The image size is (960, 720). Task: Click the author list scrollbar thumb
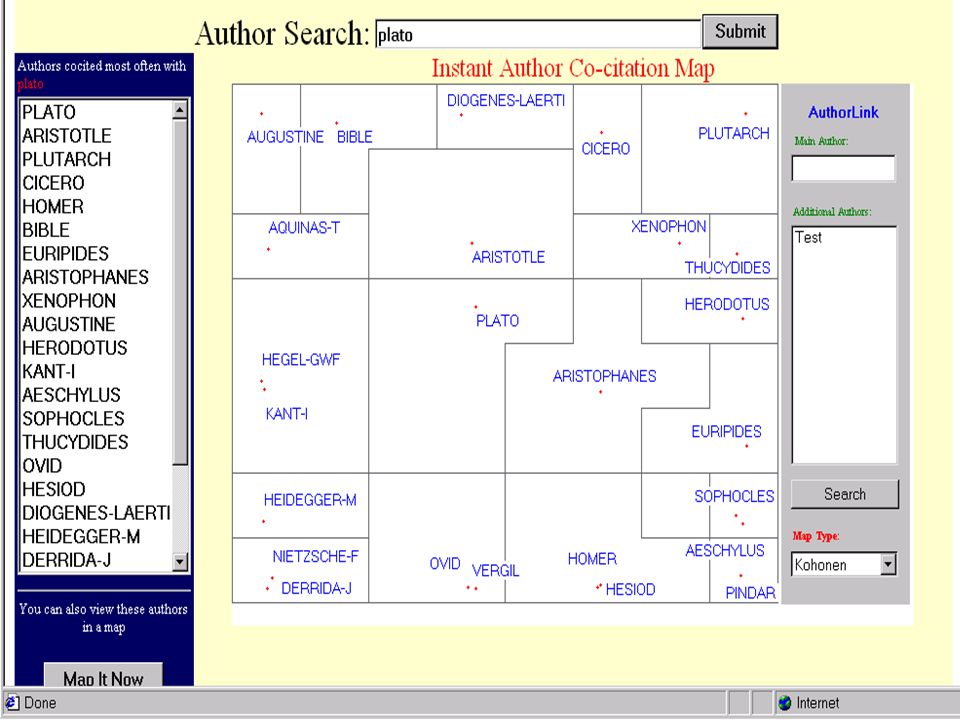pos(179,293)
